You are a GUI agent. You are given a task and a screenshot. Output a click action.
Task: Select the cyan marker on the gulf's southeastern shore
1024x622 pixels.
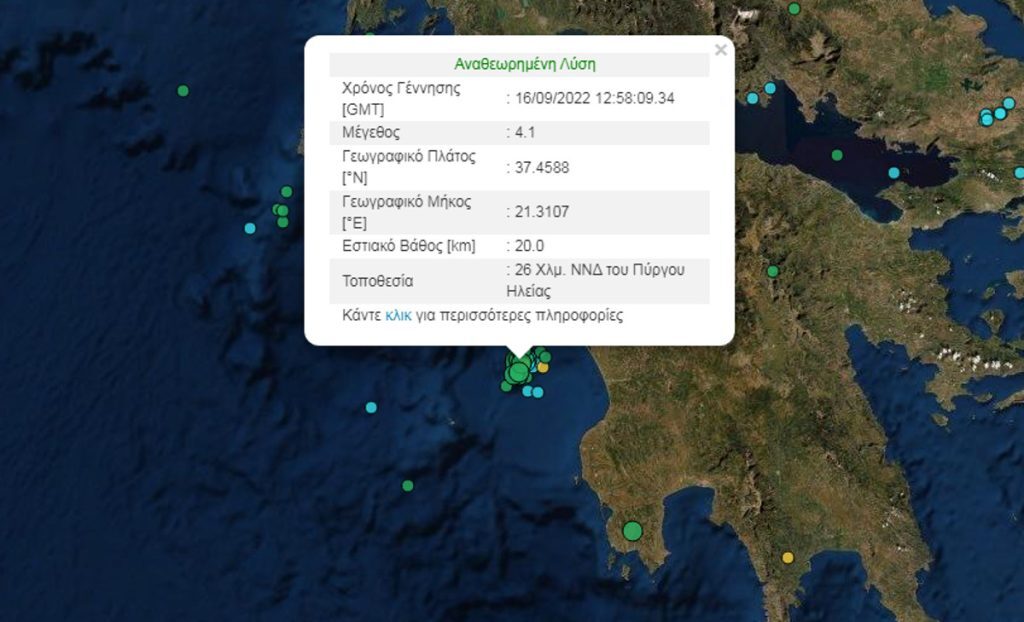pyautogui.click(x=894, y=173)
